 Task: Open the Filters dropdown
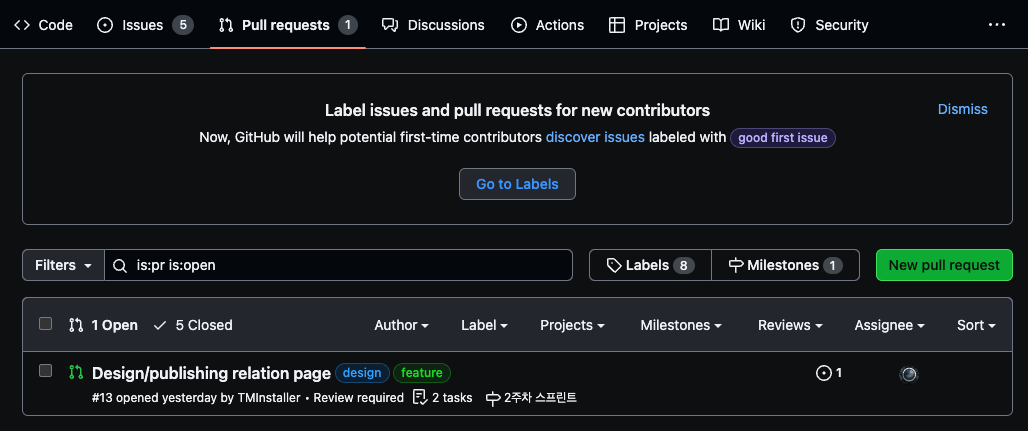(x=64, y=265)
